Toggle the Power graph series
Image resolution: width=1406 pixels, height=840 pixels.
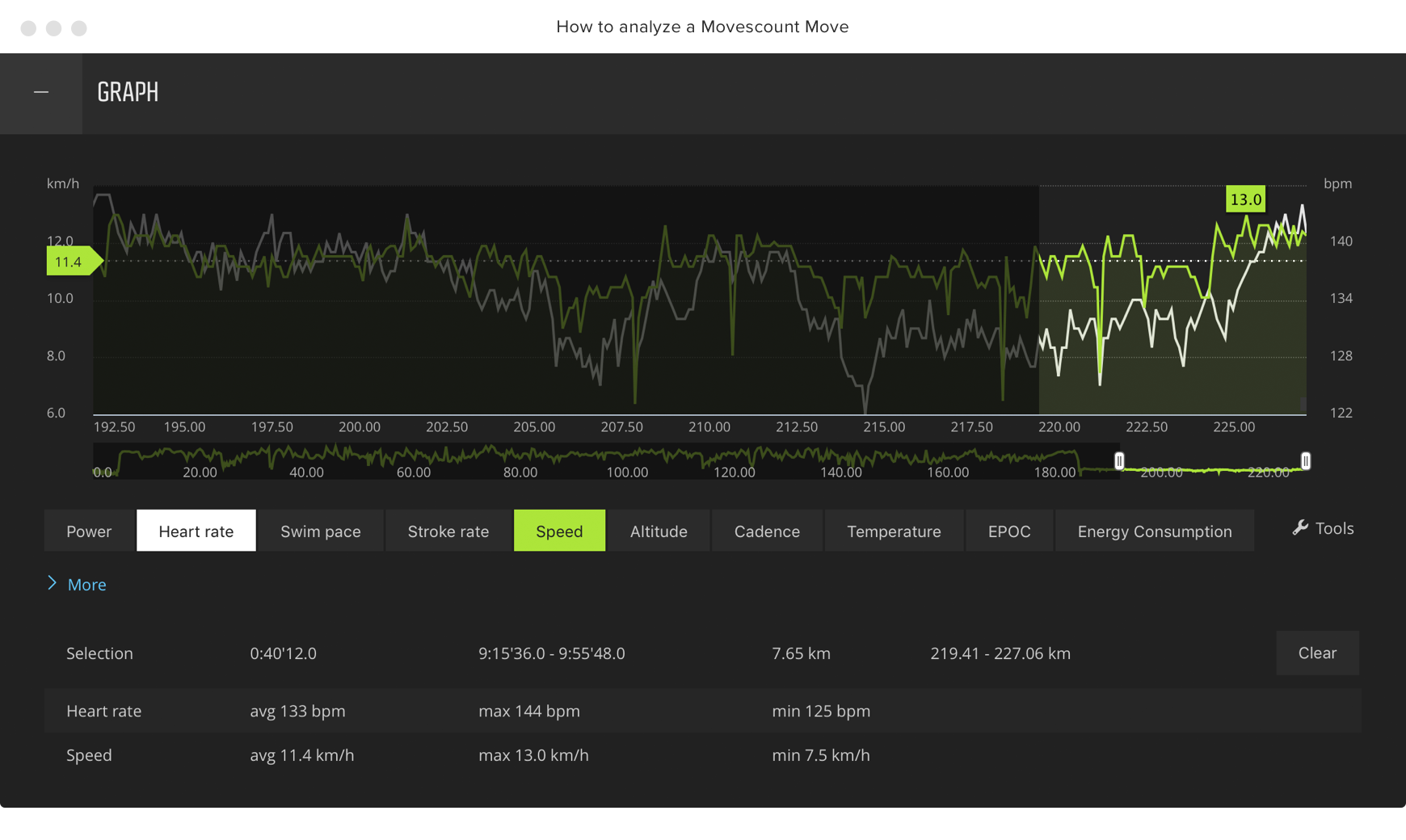(89, 531)
